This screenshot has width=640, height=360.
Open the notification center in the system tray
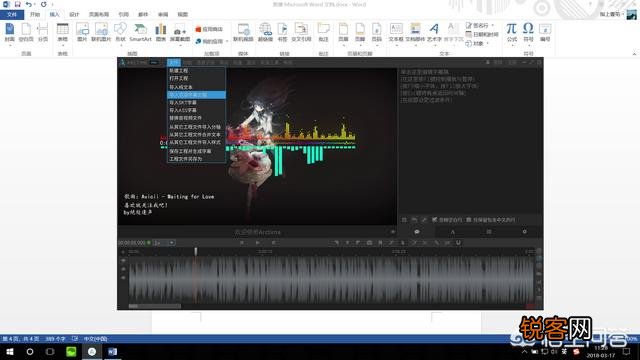(x=627, y=351)
